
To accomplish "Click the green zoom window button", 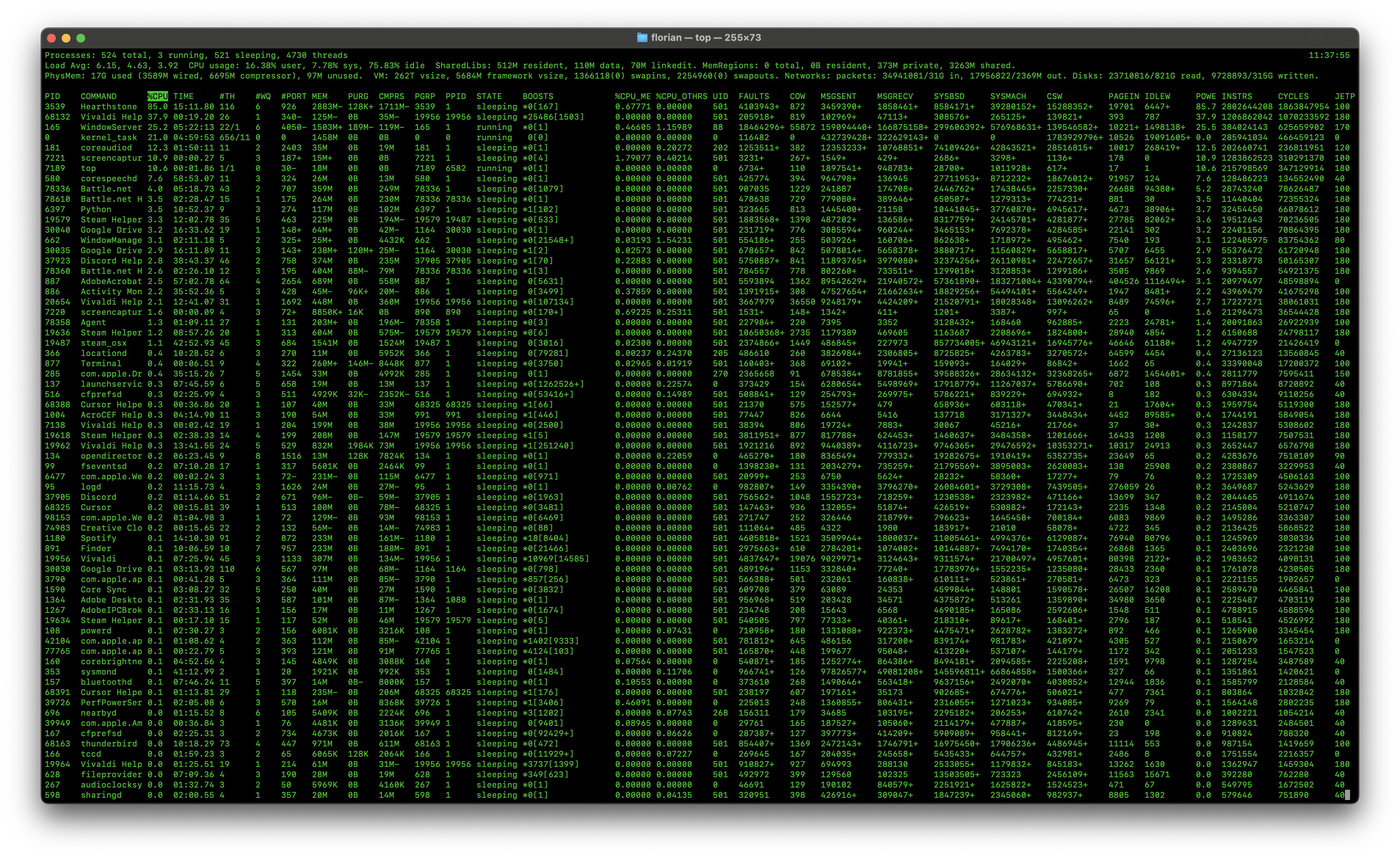I will tap(81, 38).
